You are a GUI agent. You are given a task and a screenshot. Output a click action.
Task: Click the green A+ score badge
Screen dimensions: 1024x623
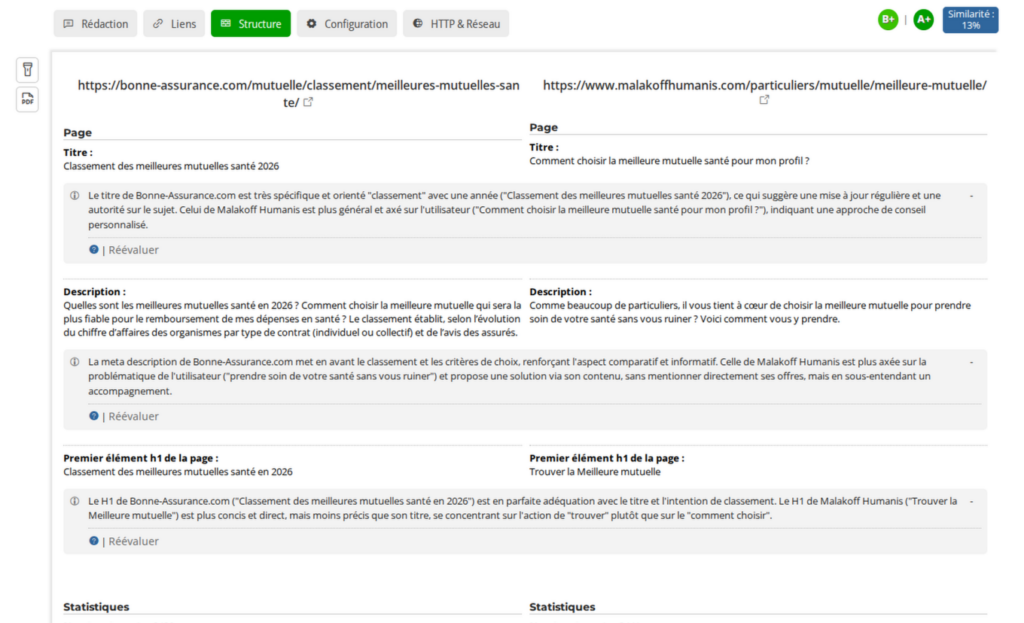tap(923, 19)
